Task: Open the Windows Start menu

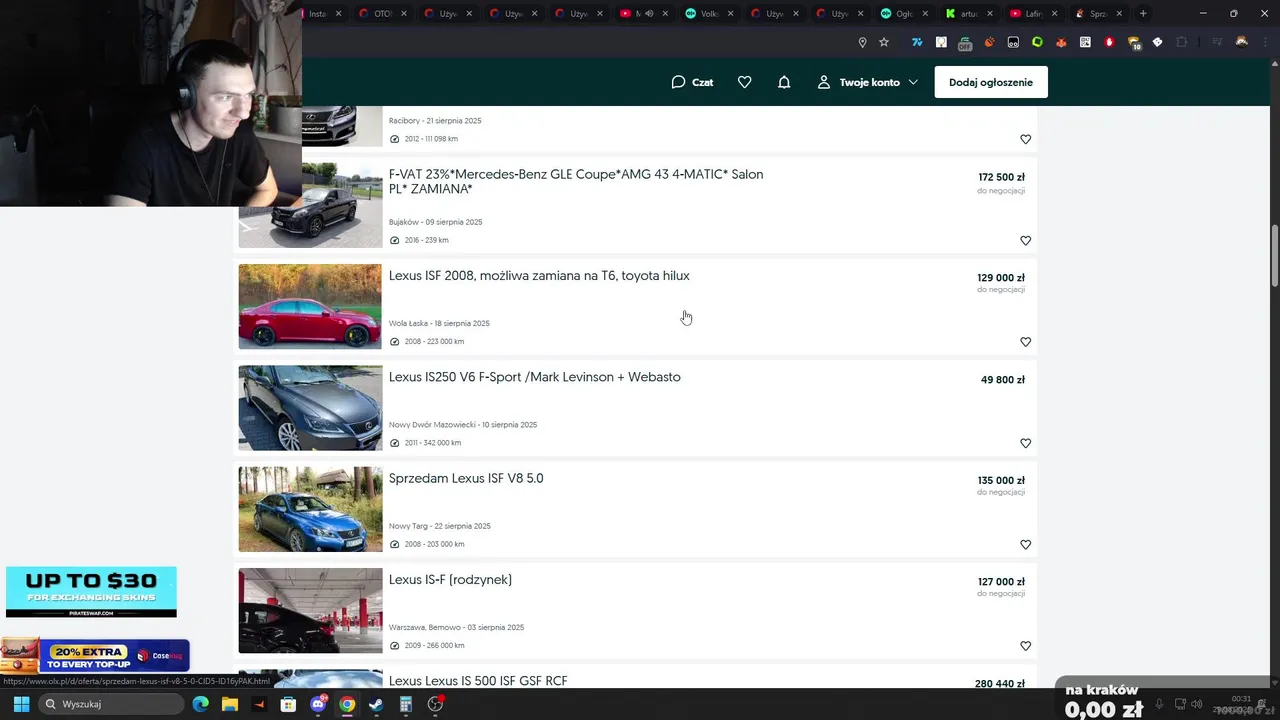Action: [x=21, y=704]
